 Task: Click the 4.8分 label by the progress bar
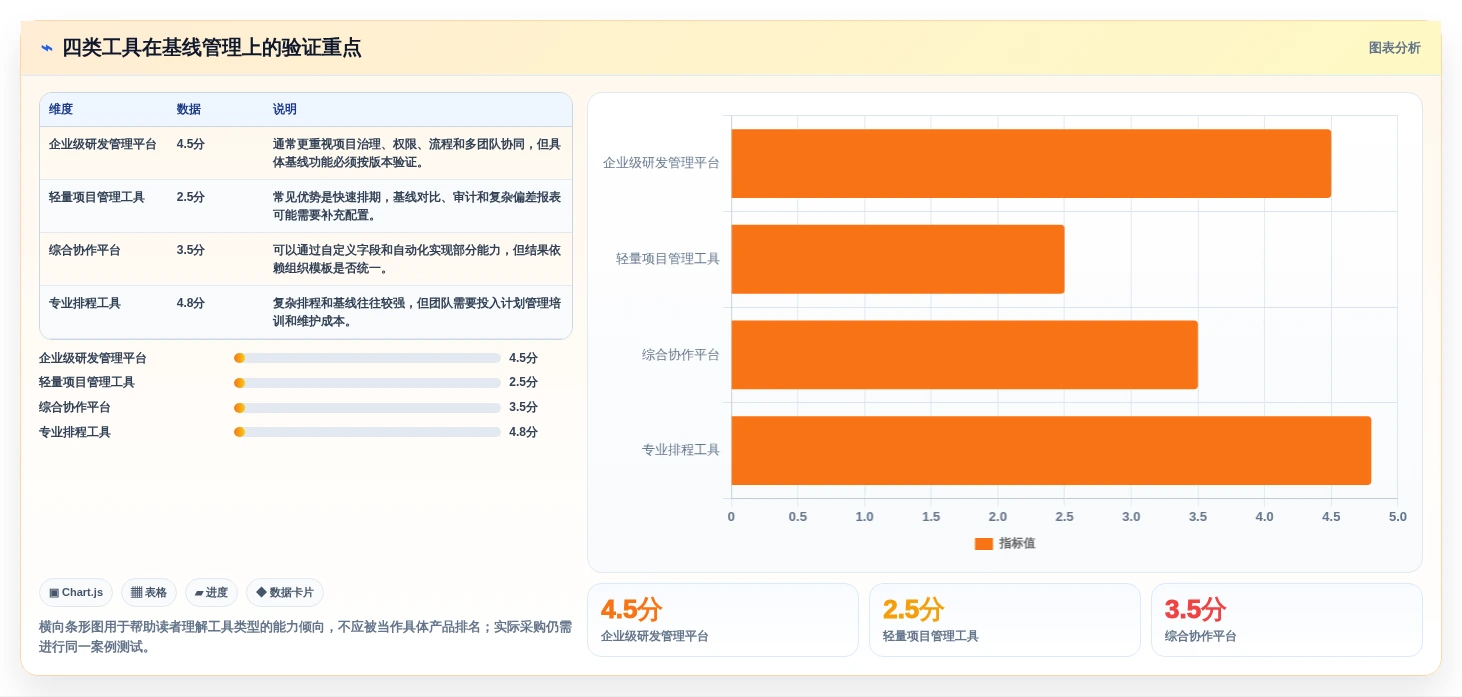pos(523,432)
